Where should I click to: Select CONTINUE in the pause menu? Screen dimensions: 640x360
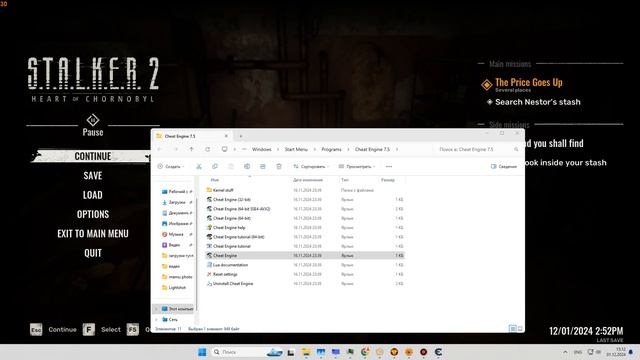(x=93, y=156)
